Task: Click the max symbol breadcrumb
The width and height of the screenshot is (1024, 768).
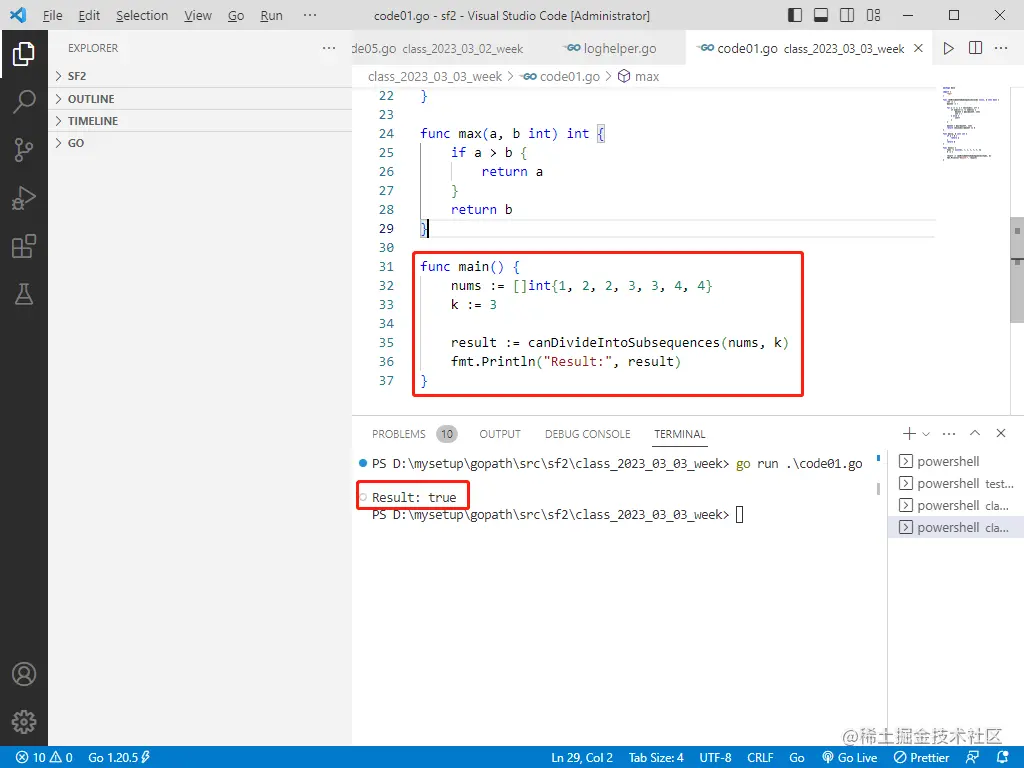Action: (639, 76)
